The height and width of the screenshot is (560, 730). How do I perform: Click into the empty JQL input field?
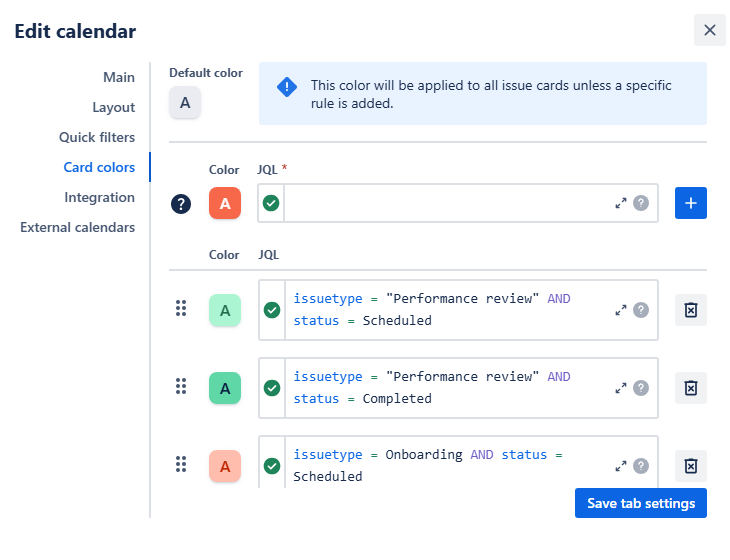445,203
